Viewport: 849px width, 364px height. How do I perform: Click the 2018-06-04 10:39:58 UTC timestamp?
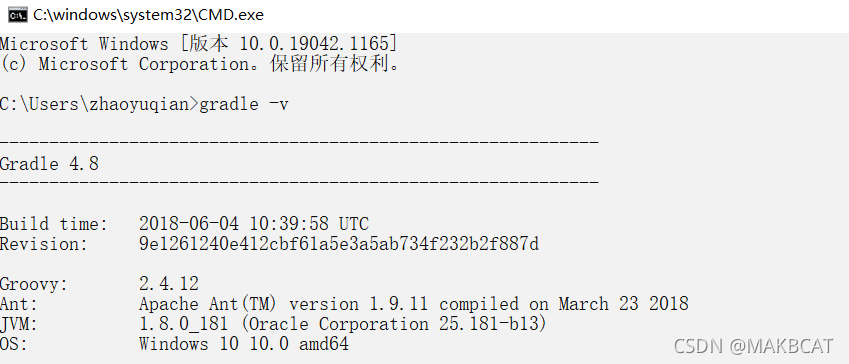click(254, 224)
